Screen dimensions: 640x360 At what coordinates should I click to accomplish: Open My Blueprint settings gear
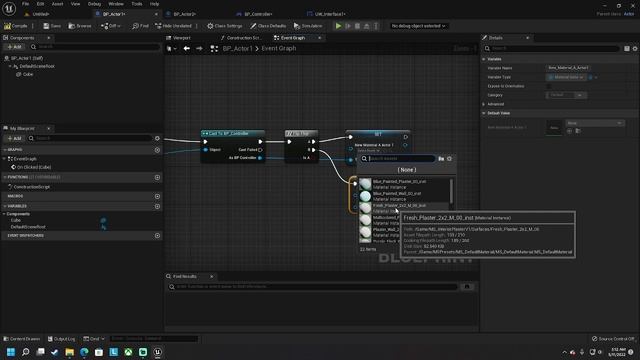(157, 138)
